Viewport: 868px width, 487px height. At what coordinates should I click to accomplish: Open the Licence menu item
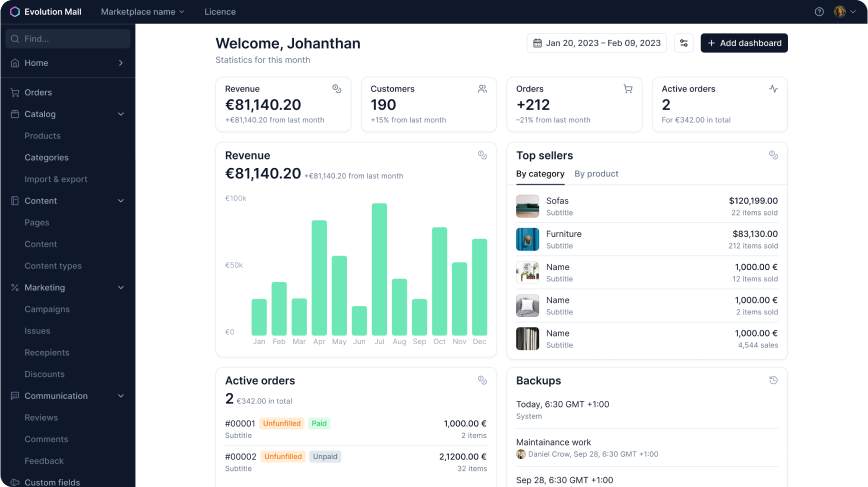click(x=220, y=12)
